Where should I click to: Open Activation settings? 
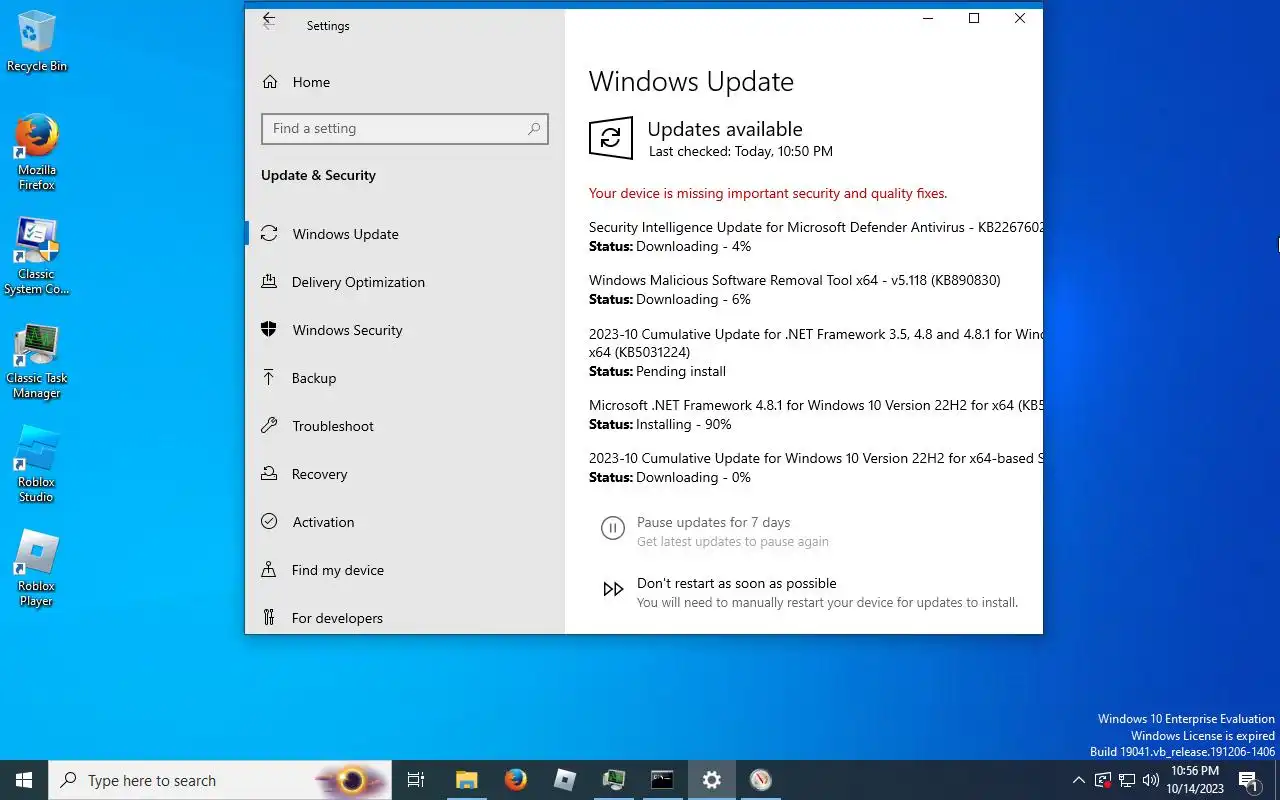[x=405, y=522]
